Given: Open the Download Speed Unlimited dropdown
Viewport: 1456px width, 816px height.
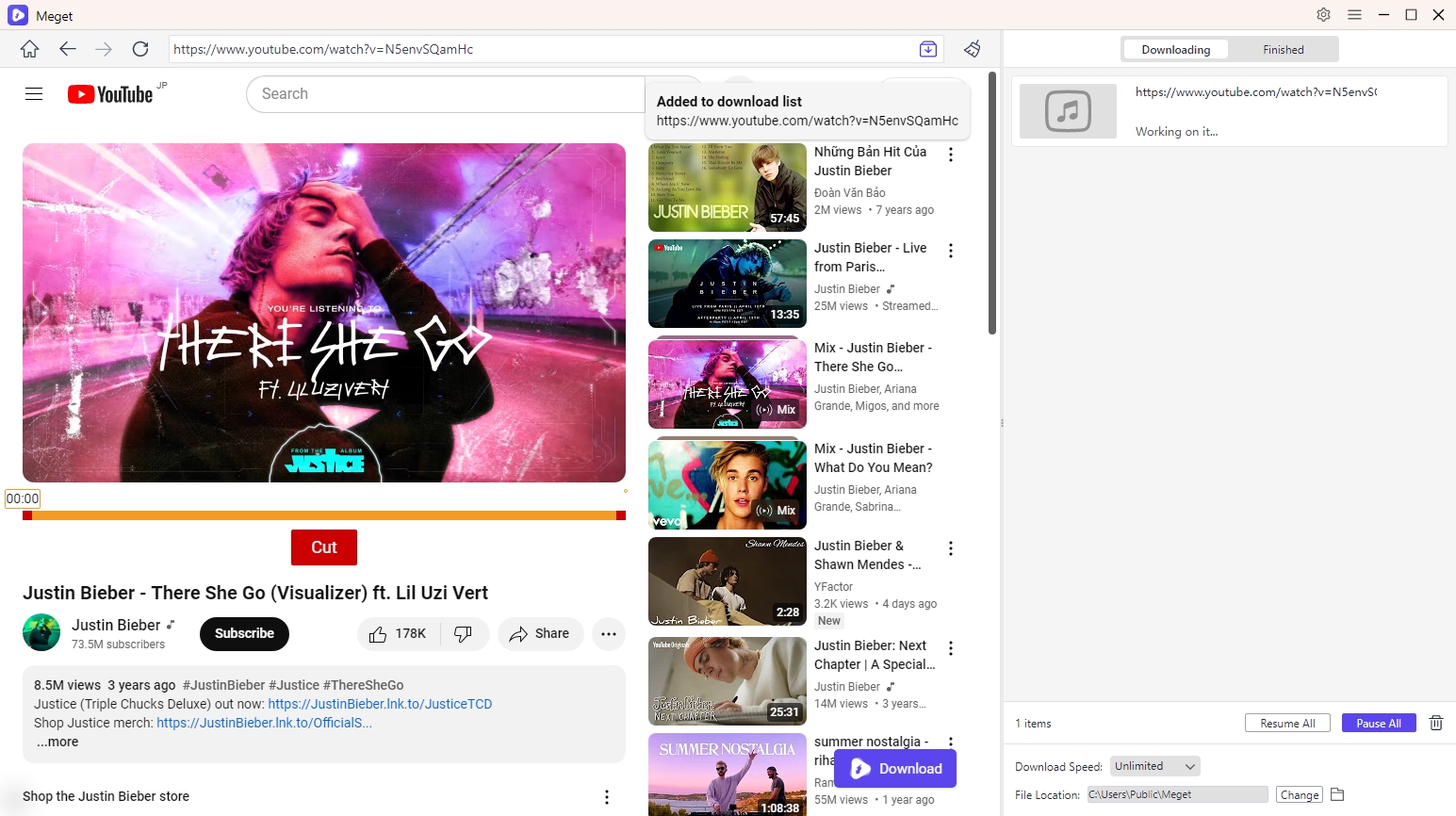Looking at the screenshot, I should tap(1155, 766).
